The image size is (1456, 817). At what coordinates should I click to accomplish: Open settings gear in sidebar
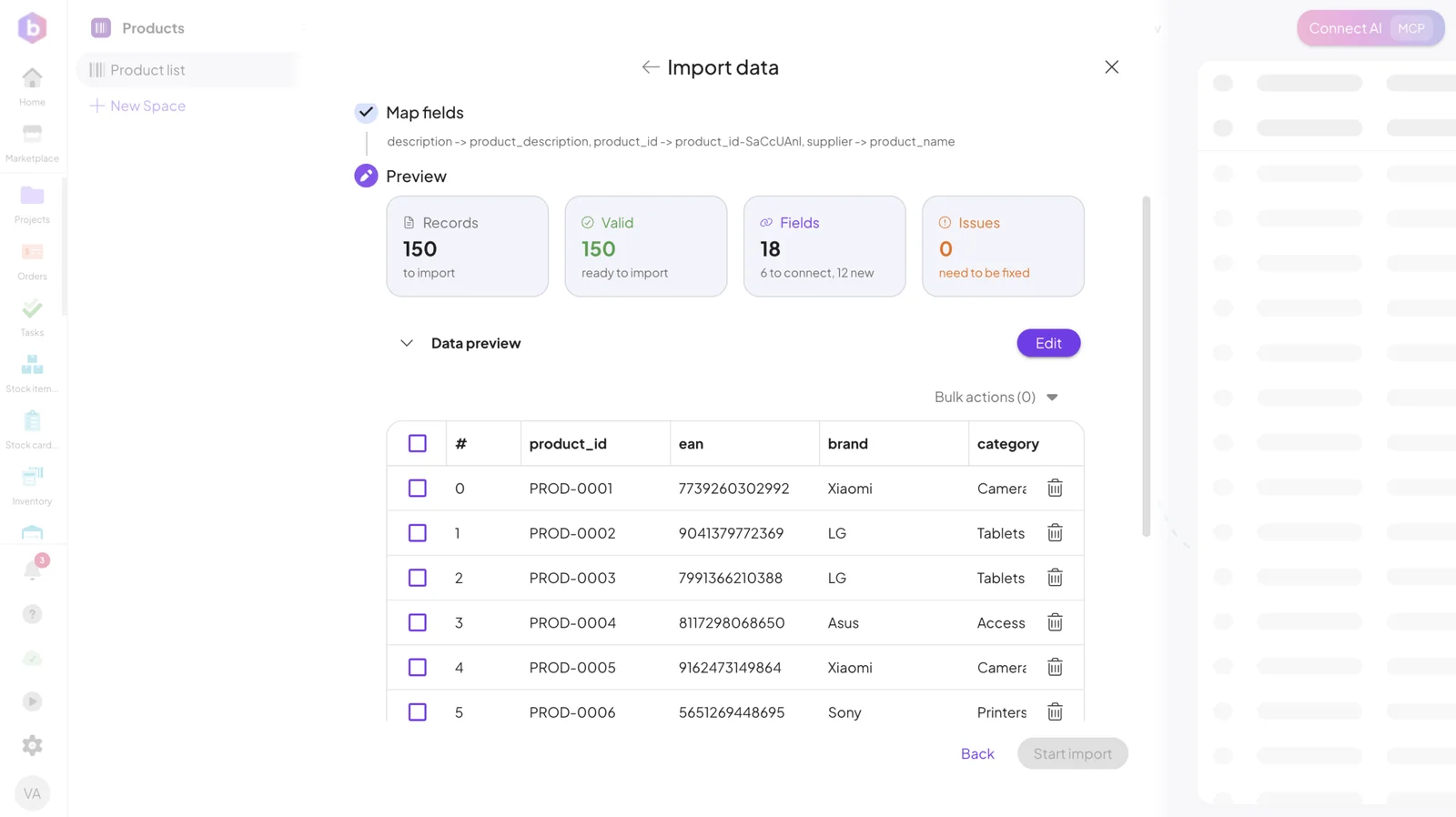[x=32, y=746]
